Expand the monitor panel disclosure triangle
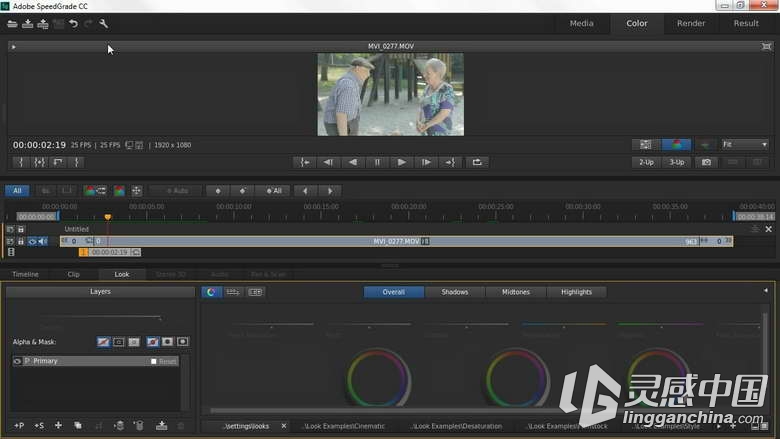The height and width of the screenshot is (439, 780). (13, 47)
